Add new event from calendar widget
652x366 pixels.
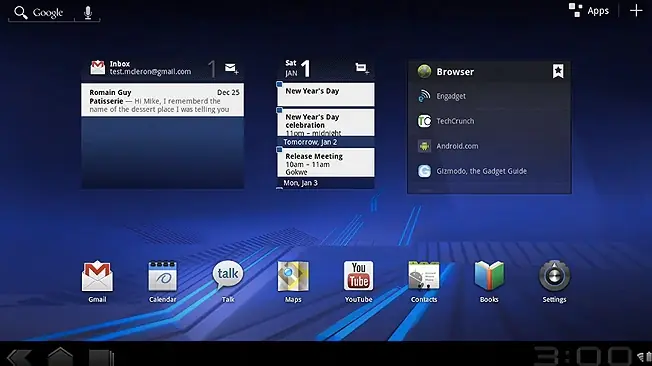point(362,68)
